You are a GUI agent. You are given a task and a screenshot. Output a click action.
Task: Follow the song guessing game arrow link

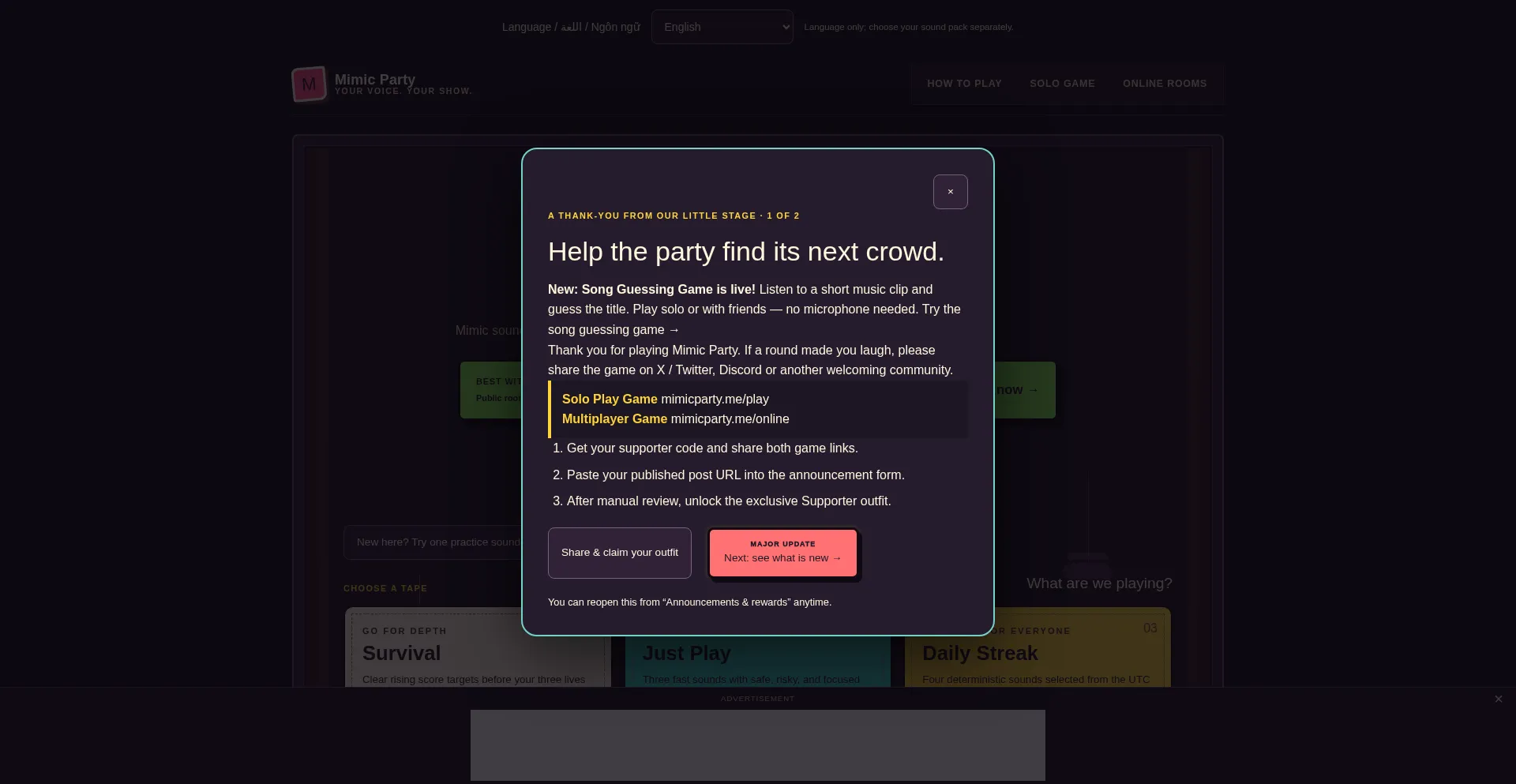click(x=614, y=330)
